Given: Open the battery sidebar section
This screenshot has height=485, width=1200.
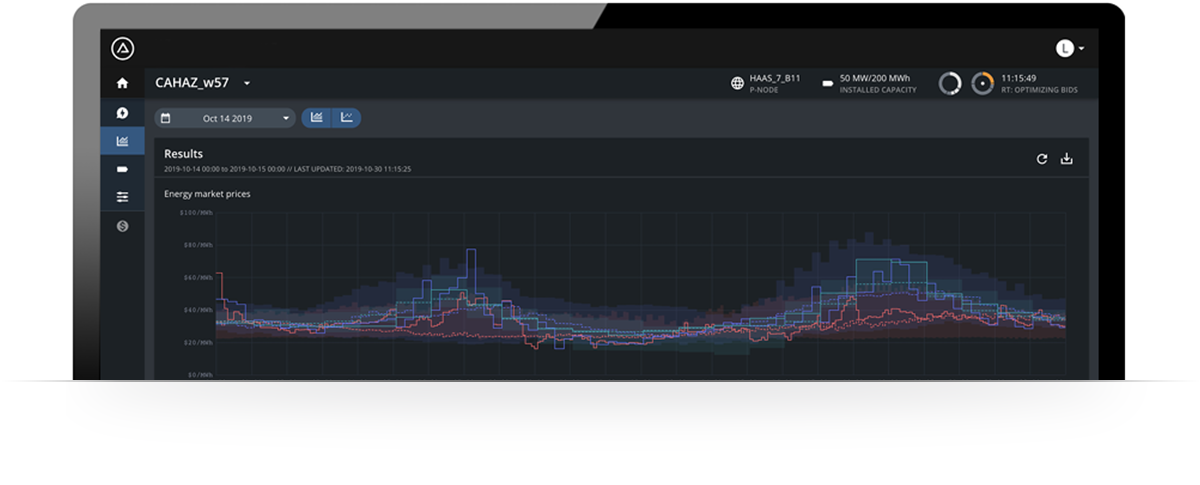Looking at the screenshot, I should pos(122,169).
